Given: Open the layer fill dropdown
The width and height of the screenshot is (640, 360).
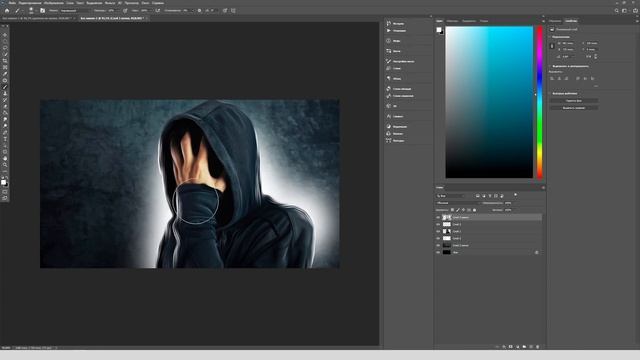Looking at the screenshot, I should coord(508,210).
